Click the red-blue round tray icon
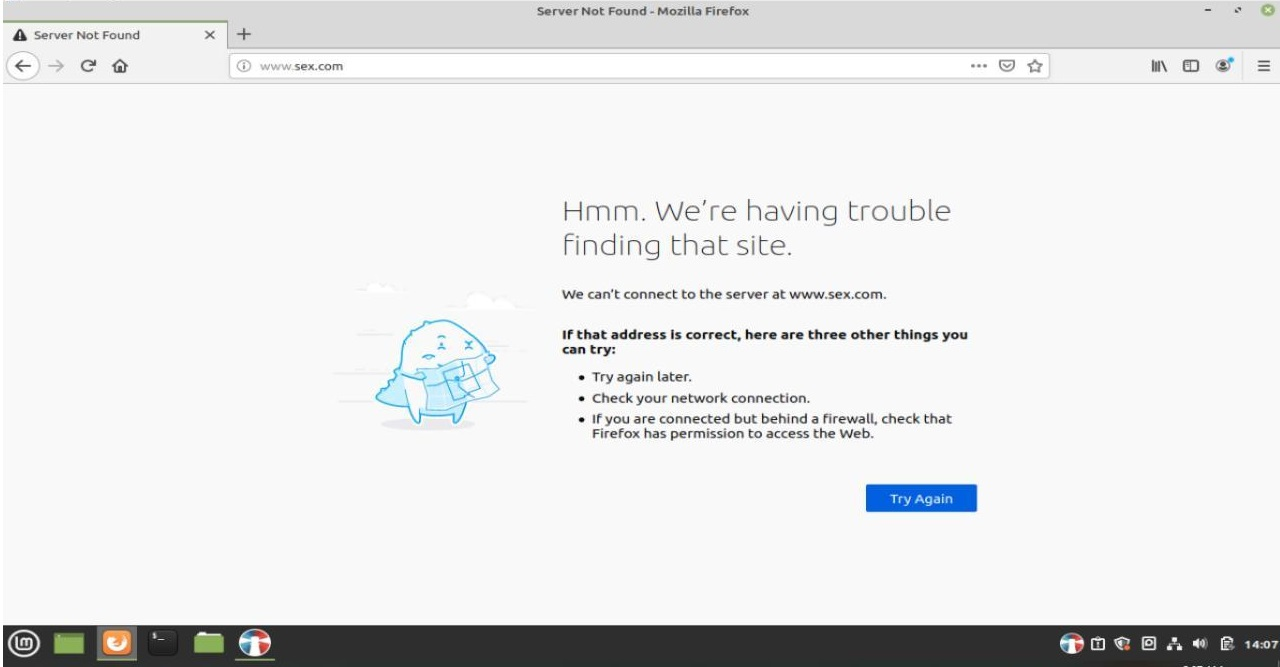The image size is (1280, 667). [1071, 645]
